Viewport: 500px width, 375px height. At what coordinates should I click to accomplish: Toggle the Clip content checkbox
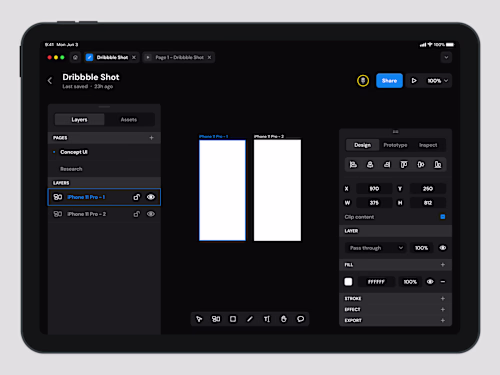point(443,217)
